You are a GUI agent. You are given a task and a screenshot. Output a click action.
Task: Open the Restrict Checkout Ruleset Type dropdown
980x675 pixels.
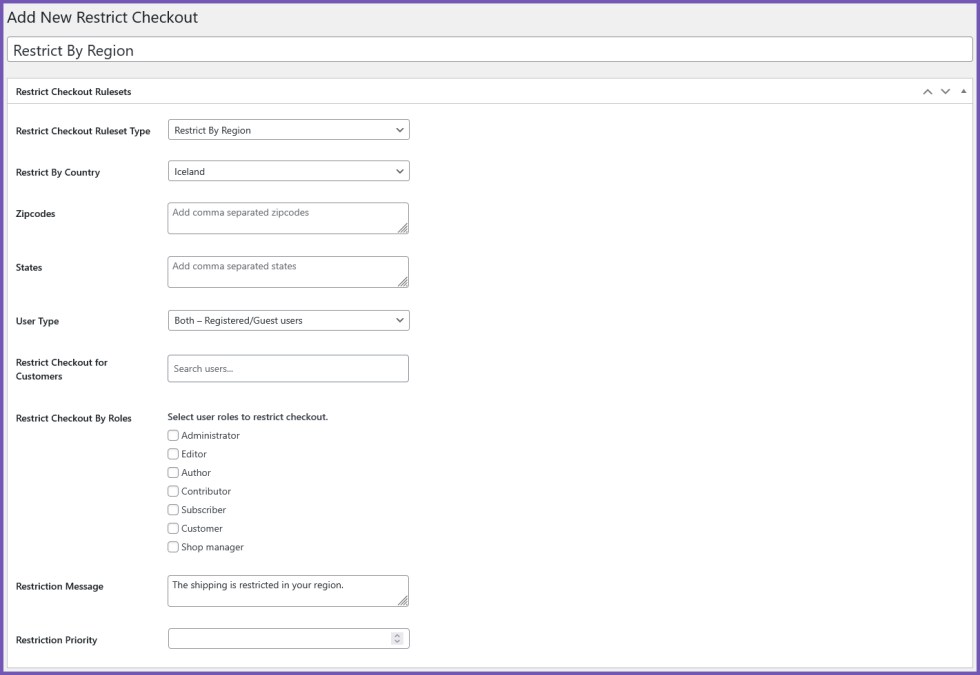(288, 129)
